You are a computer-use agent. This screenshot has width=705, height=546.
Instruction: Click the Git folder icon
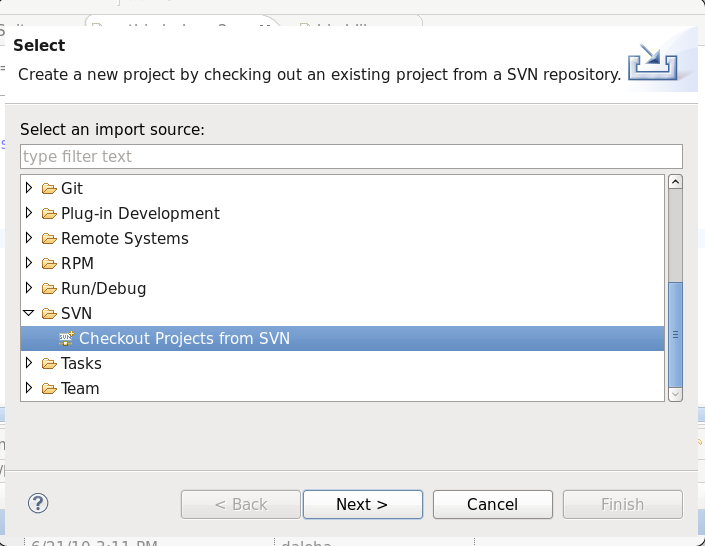coord(49,189)
